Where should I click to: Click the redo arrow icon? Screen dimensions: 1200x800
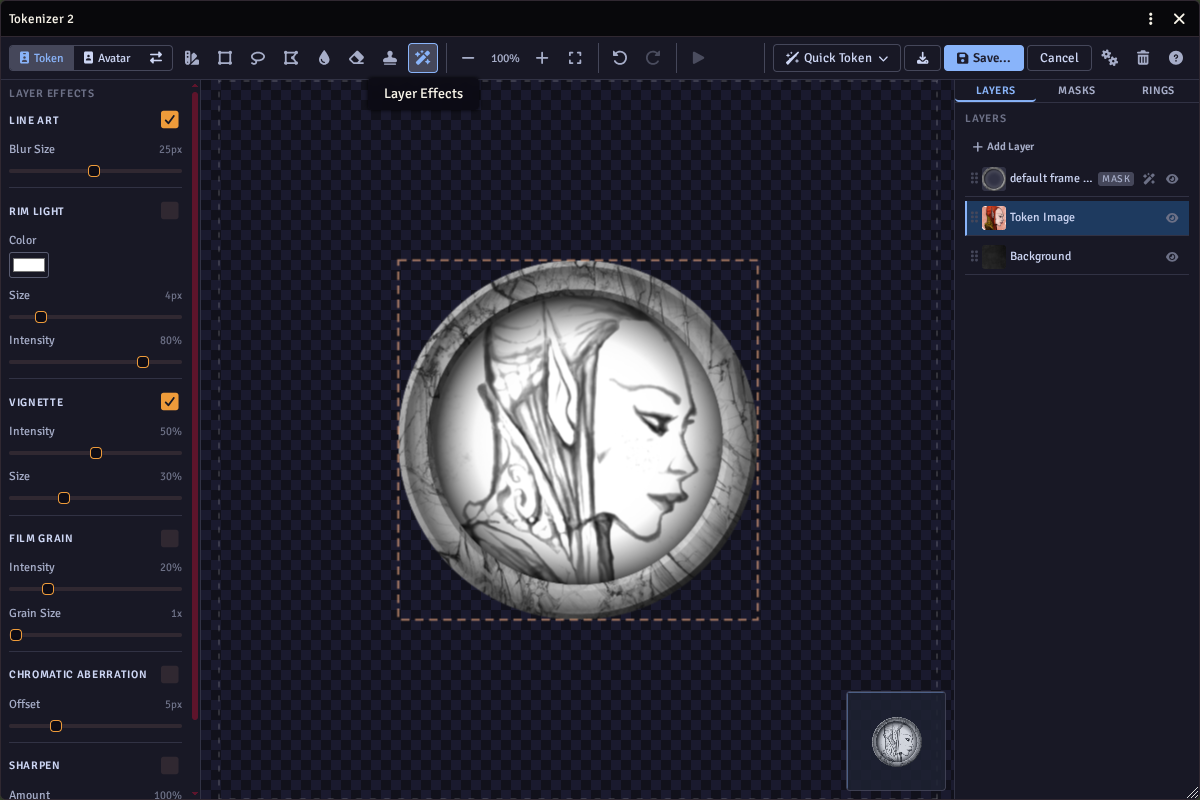(x=653, y=58)
